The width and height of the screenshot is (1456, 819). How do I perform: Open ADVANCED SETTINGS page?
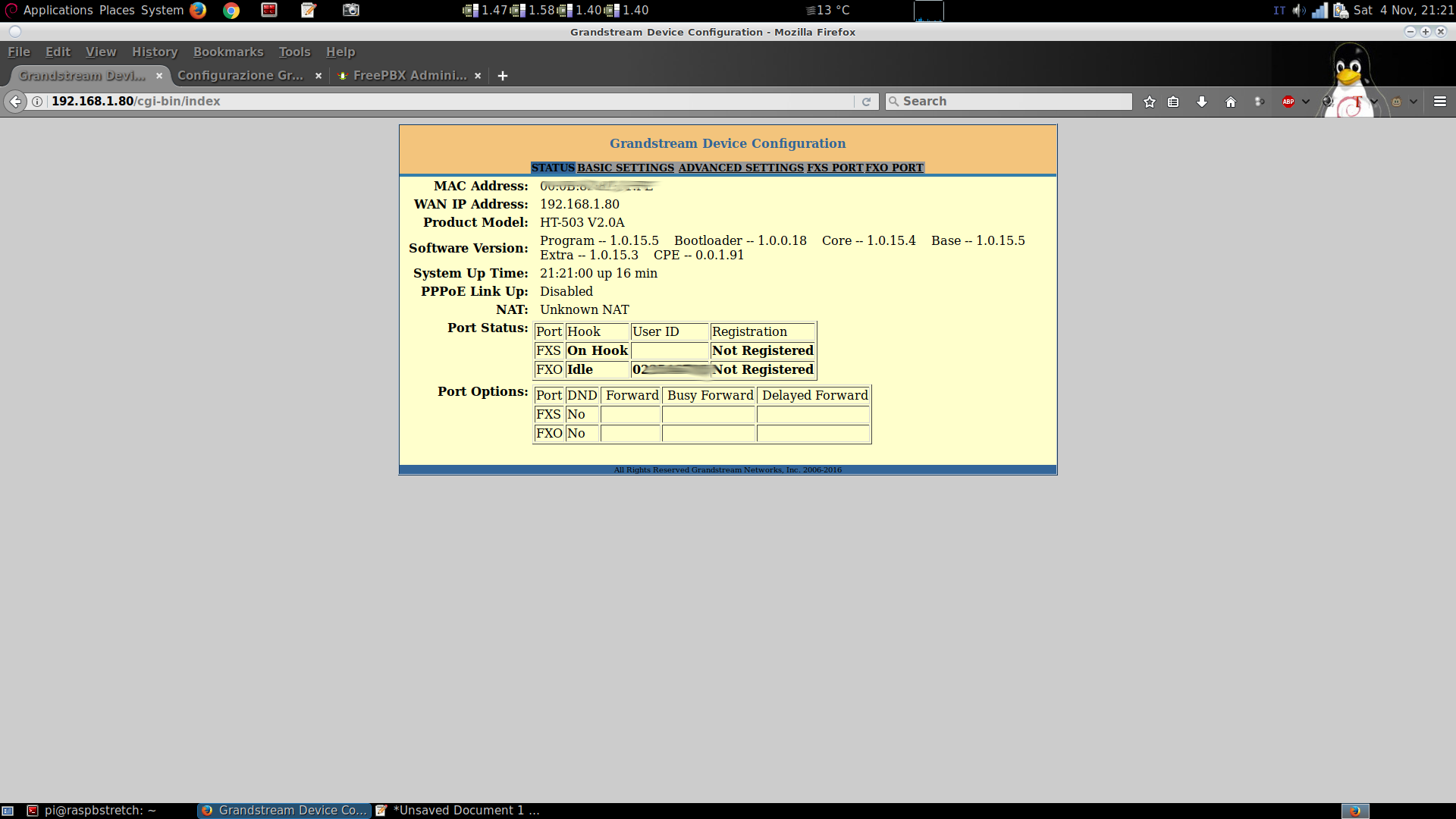pos(741,168)
